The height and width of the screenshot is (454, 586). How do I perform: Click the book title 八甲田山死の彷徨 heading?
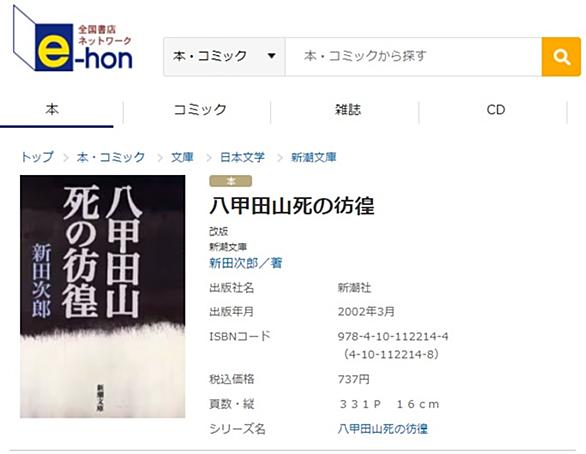(x=292, y=206)
